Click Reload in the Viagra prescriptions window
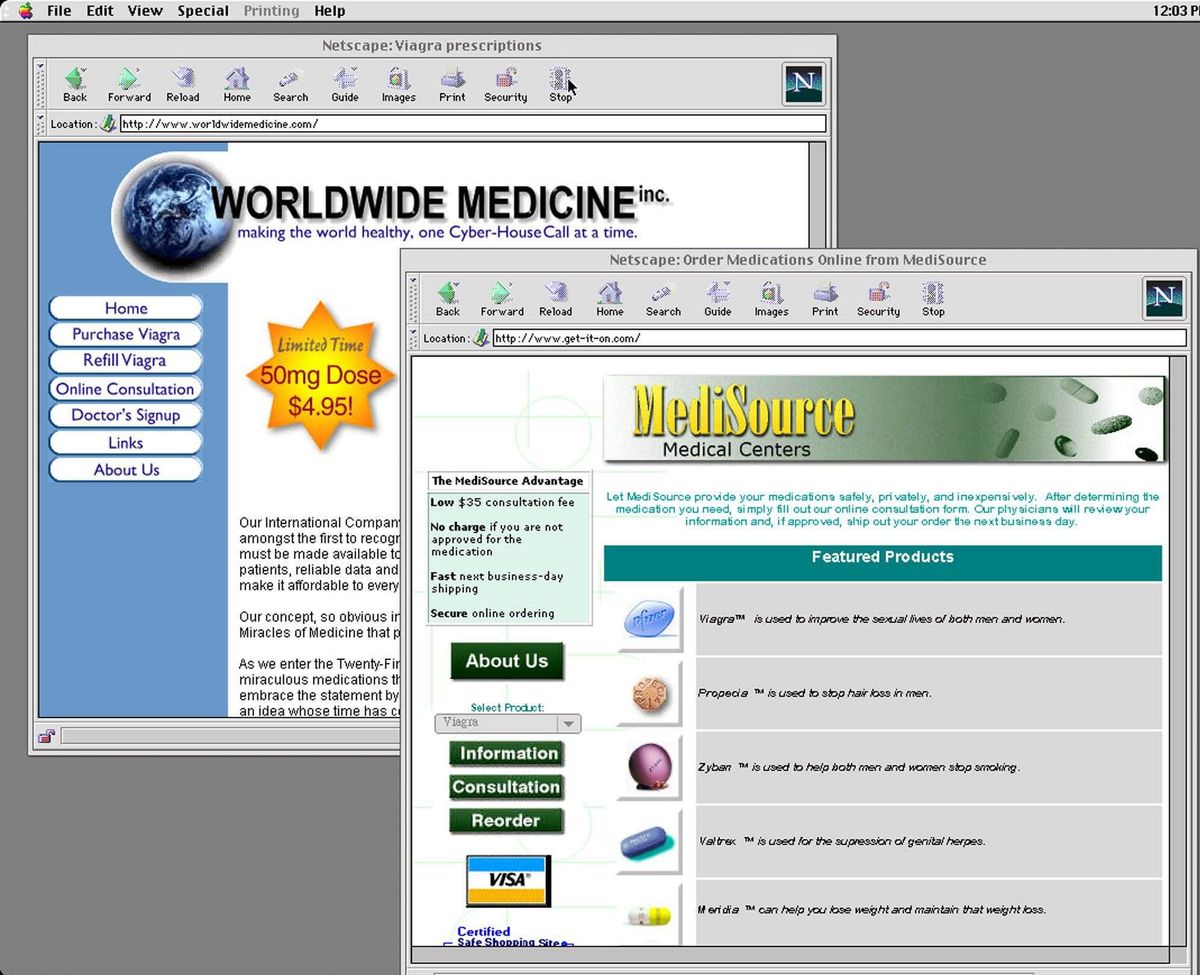Screen dimensions: 1200x975 [183, 85]
